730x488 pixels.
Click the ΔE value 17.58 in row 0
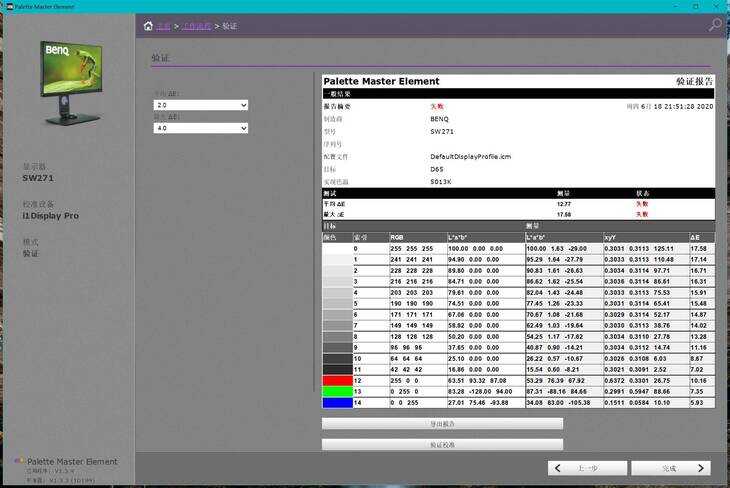pyautogui.click(x=699, y=249)
